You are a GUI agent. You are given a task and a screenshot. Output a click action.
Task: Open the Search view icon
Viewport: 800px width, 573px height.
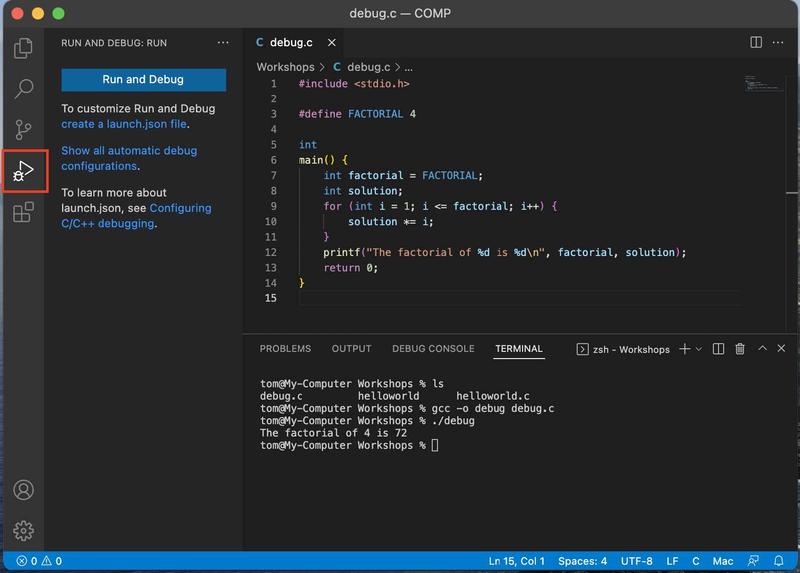23,89
